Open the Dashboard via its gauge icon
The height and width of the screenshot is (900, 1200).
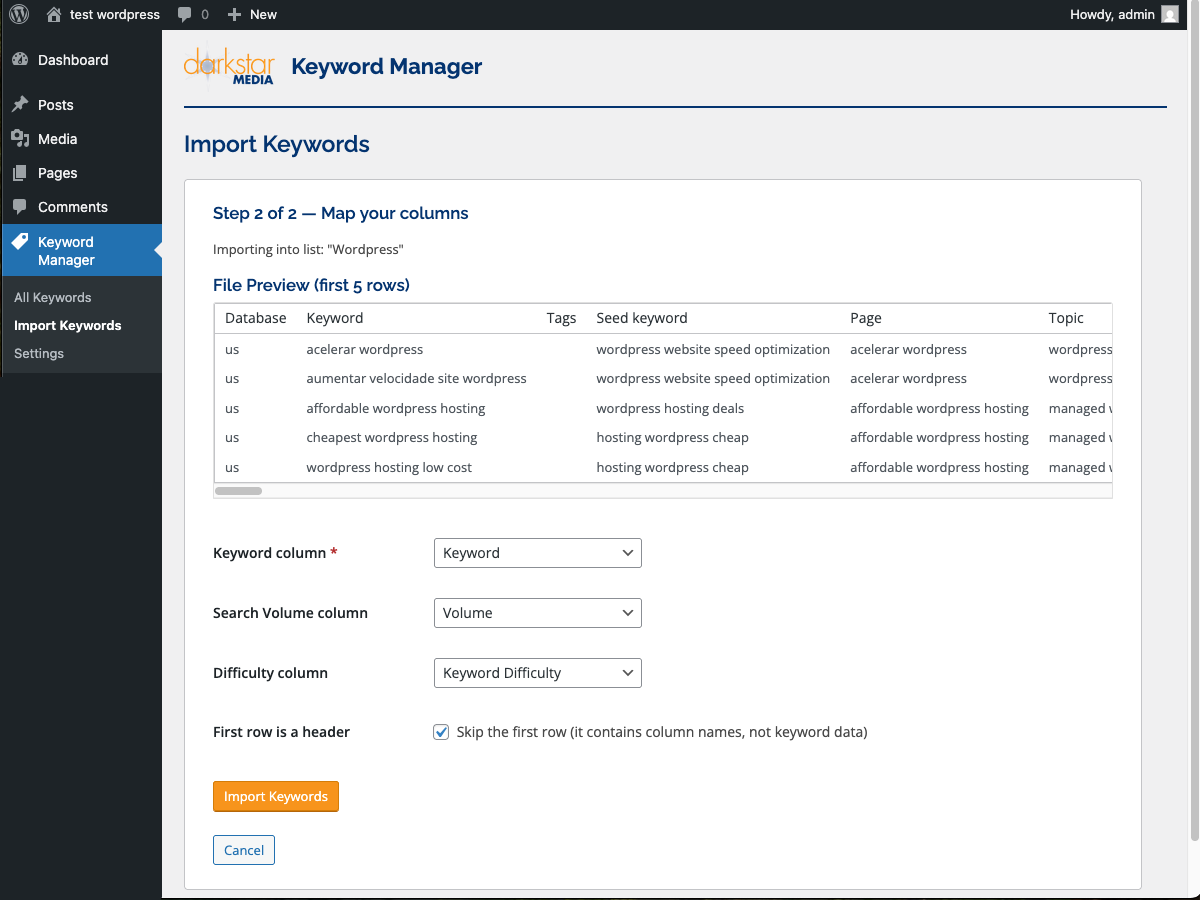[21, 60]
